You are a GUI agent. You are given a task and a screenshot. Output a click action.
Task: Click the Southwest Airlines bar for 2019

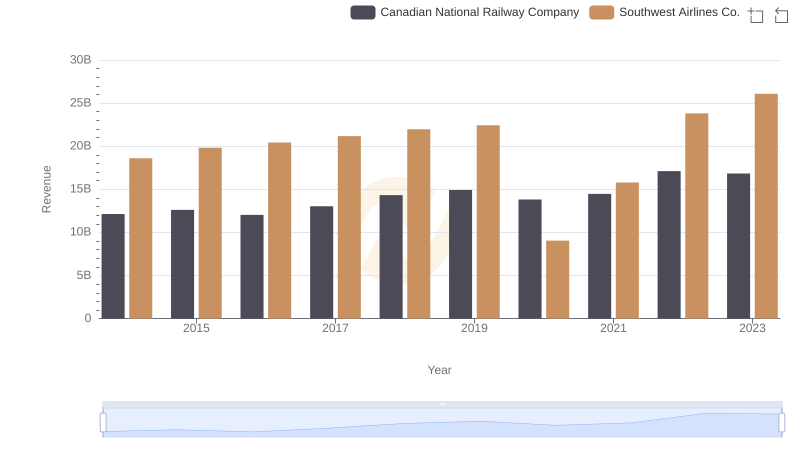pyautogui.click(x=488, y=222)
